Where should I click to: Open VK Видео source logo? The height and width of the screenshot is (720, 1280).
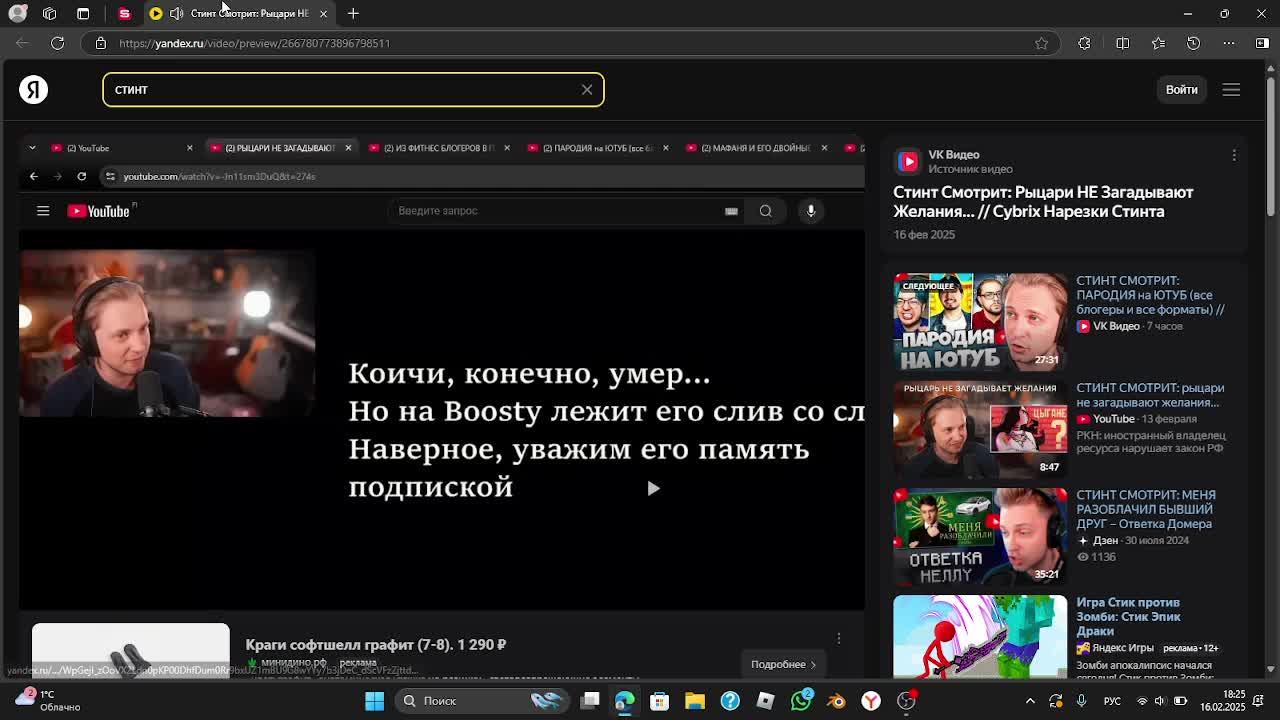[x=907, y=161]
